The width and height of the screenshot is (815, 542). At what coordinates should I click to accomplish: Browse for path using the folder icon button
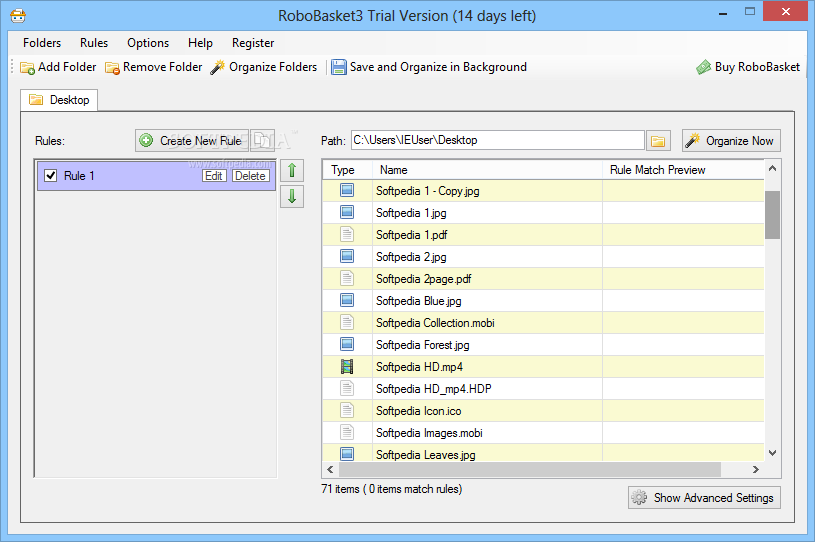pos(658,141)
